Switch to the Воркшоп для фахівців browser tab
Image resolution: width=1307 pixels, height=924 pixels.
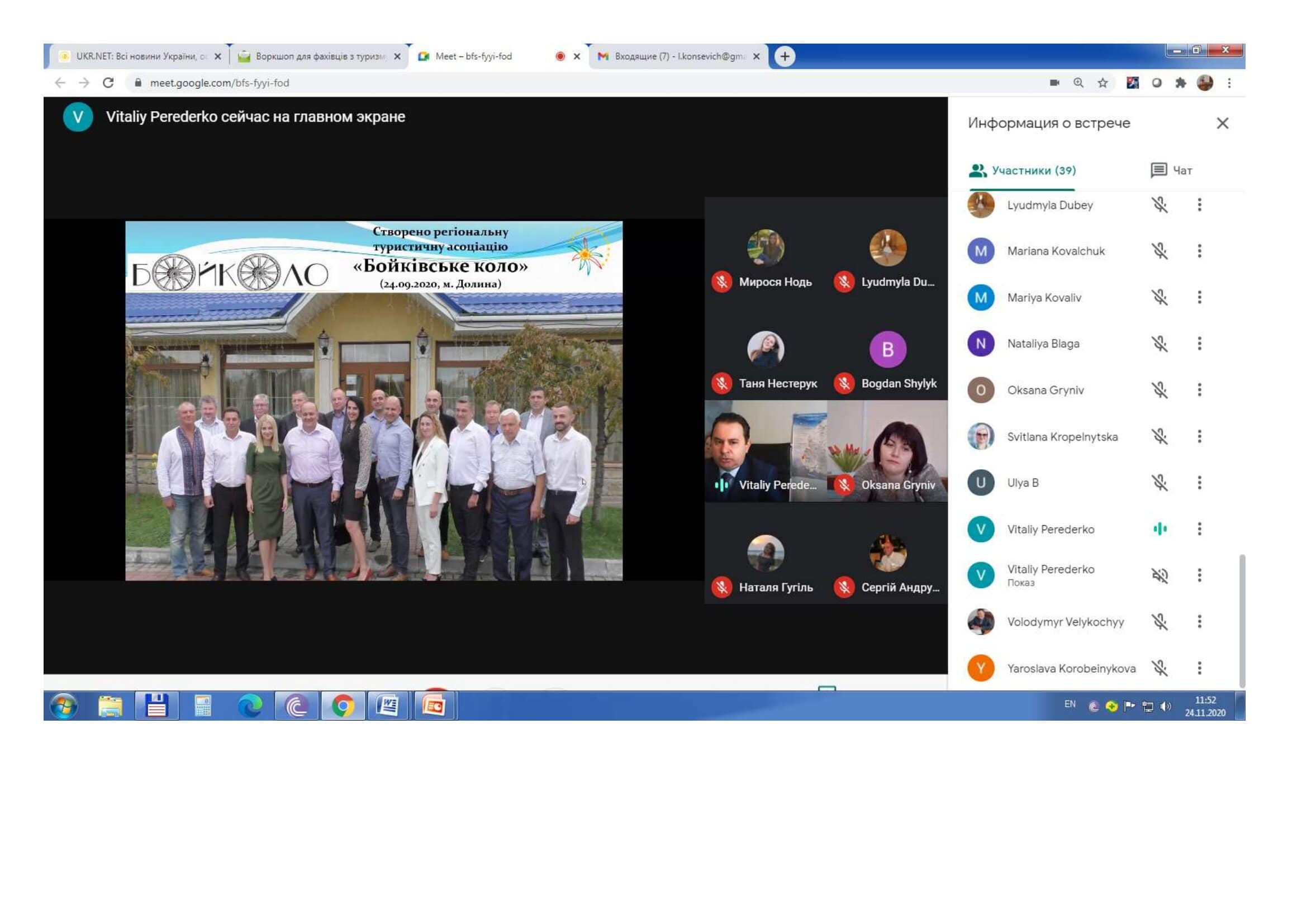pyautogui.click(x=319, y=56)
